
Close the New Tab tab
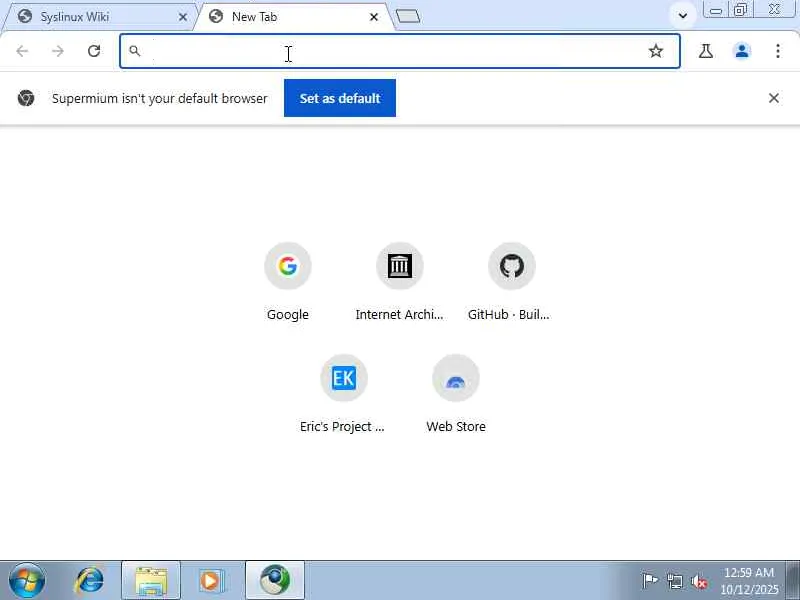point(373,17)
